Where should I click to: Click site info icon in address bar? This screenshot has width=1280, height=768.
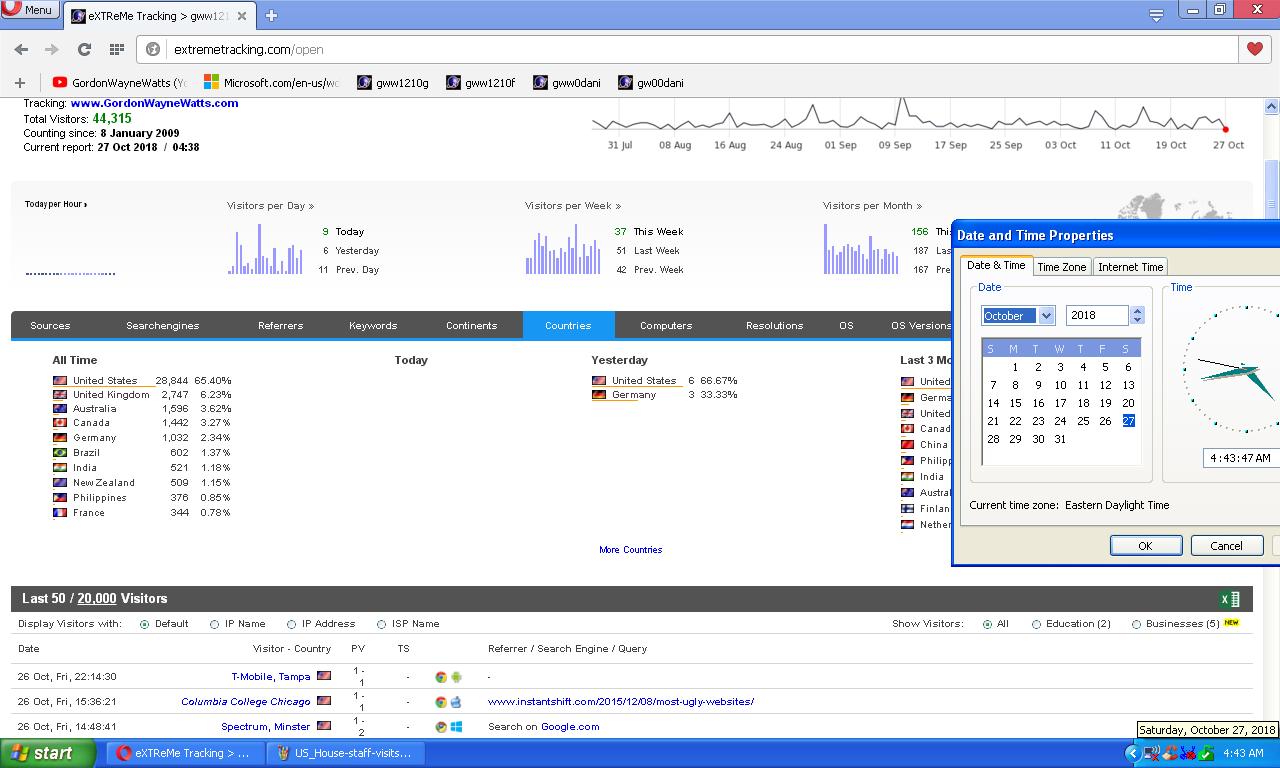click(153, 49)
